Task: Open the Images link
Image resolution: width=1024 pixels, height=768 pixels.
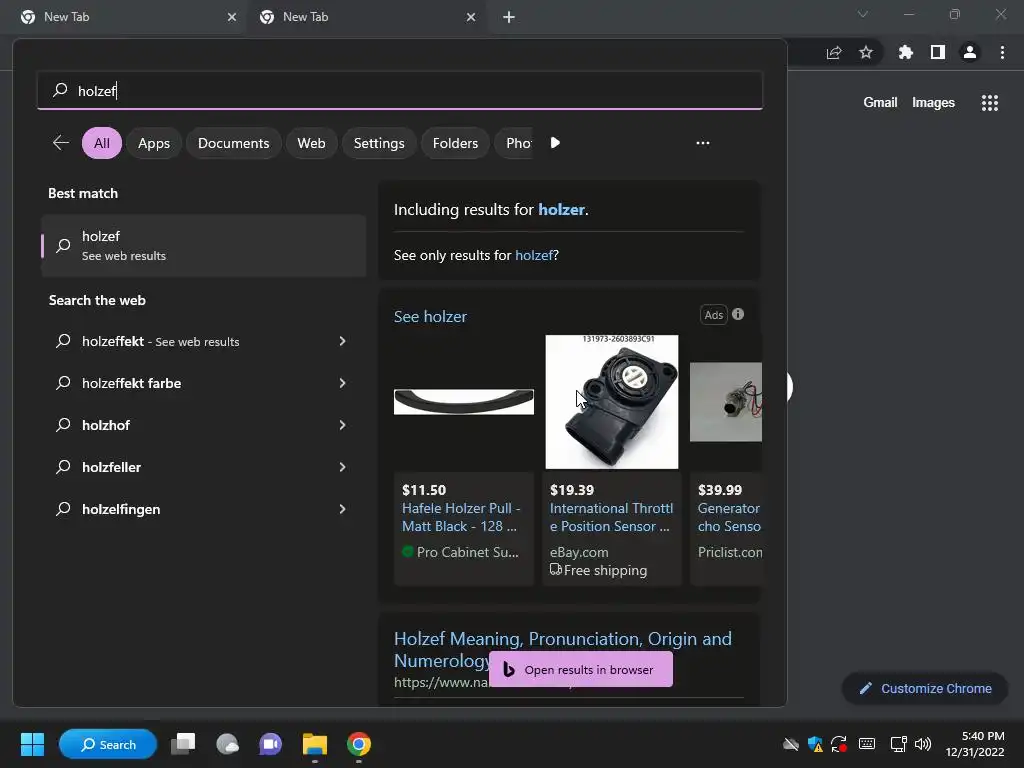Action: click(x=933, y=103)
